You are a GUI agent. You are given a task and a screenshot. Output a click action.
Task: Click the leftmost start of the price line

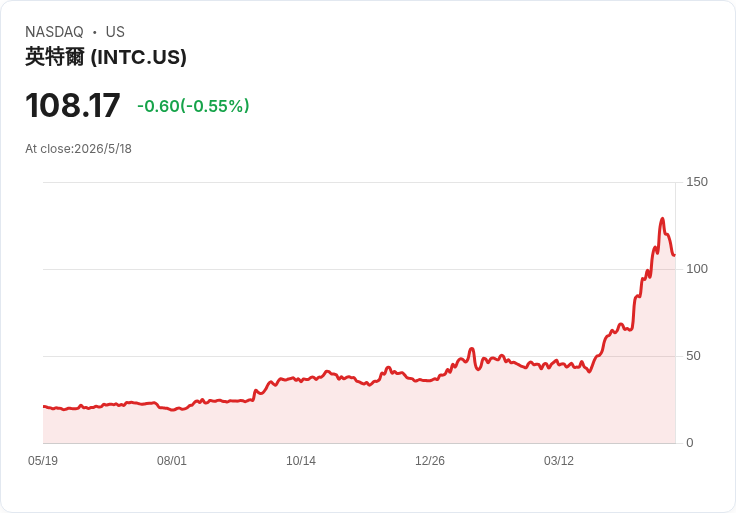click(44, 406)
